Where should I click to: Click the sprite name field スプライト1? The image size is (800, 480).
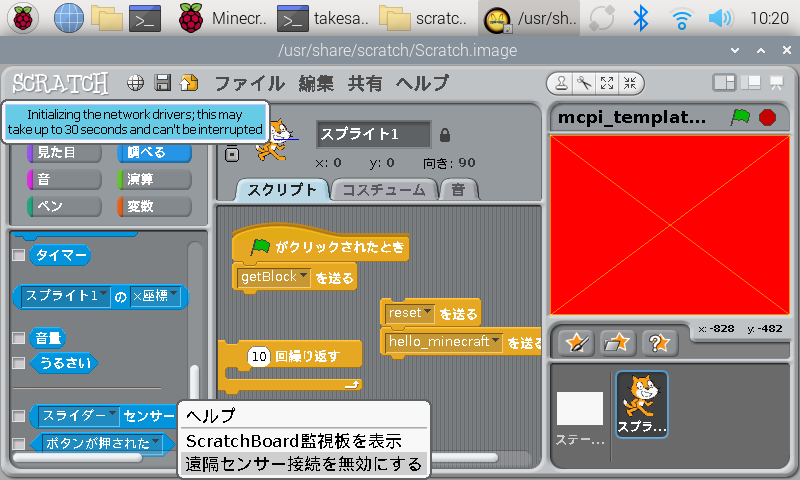(x=373, y=134)
